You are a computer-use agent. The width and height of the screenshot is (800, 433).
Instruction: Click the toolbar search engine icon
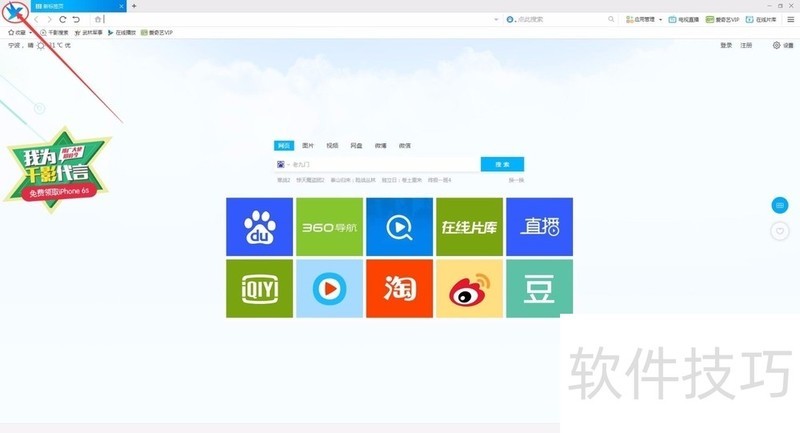point(510,19)
